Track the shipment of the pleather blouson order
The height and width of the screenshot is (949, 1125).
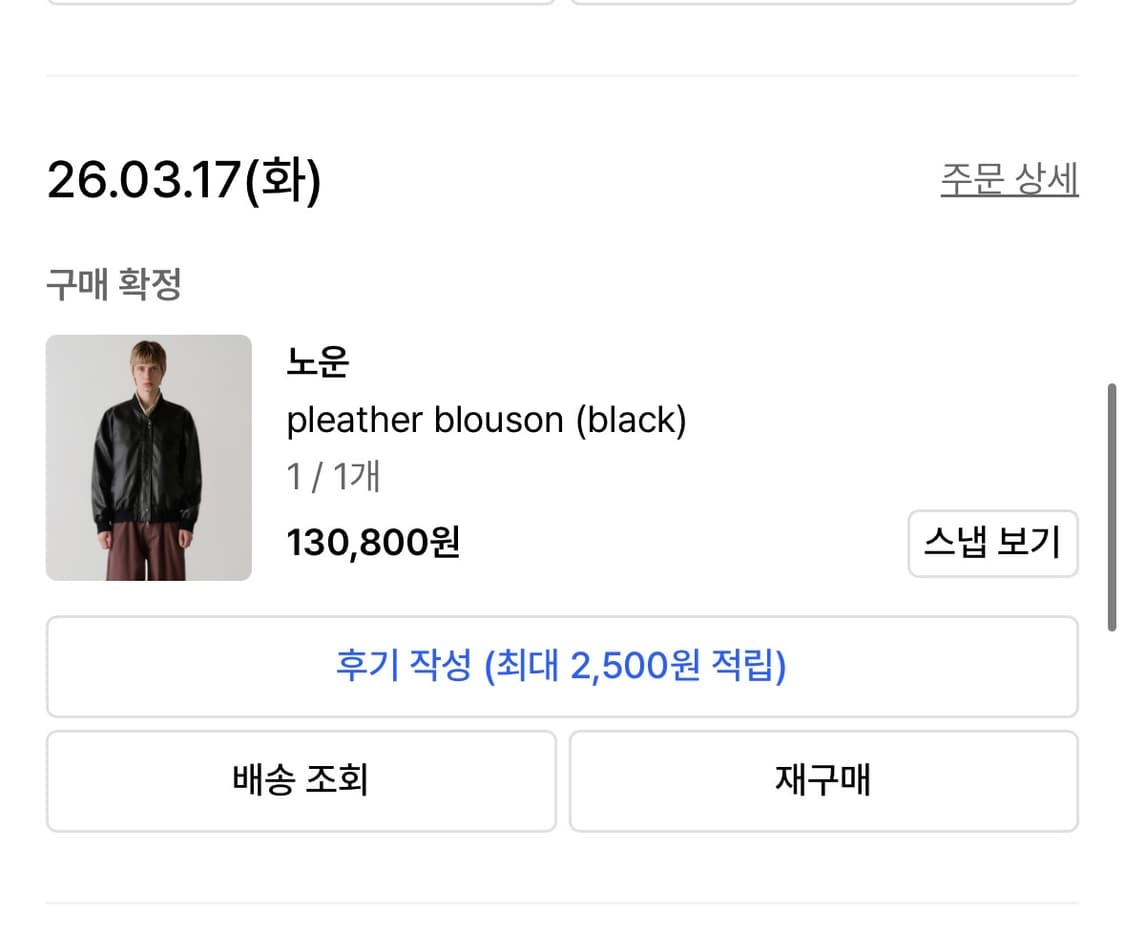point(300,781)
